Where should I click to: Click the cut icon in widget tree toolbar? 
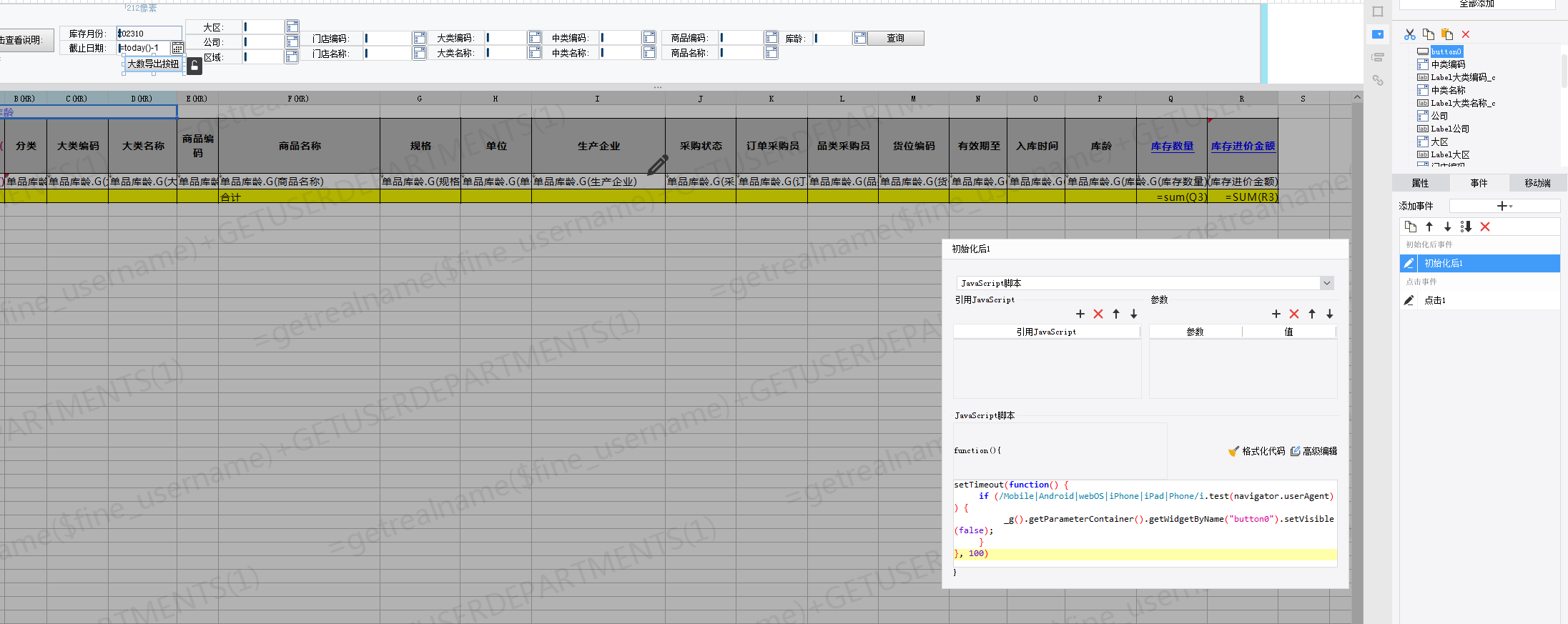[x=1409, y=34]
